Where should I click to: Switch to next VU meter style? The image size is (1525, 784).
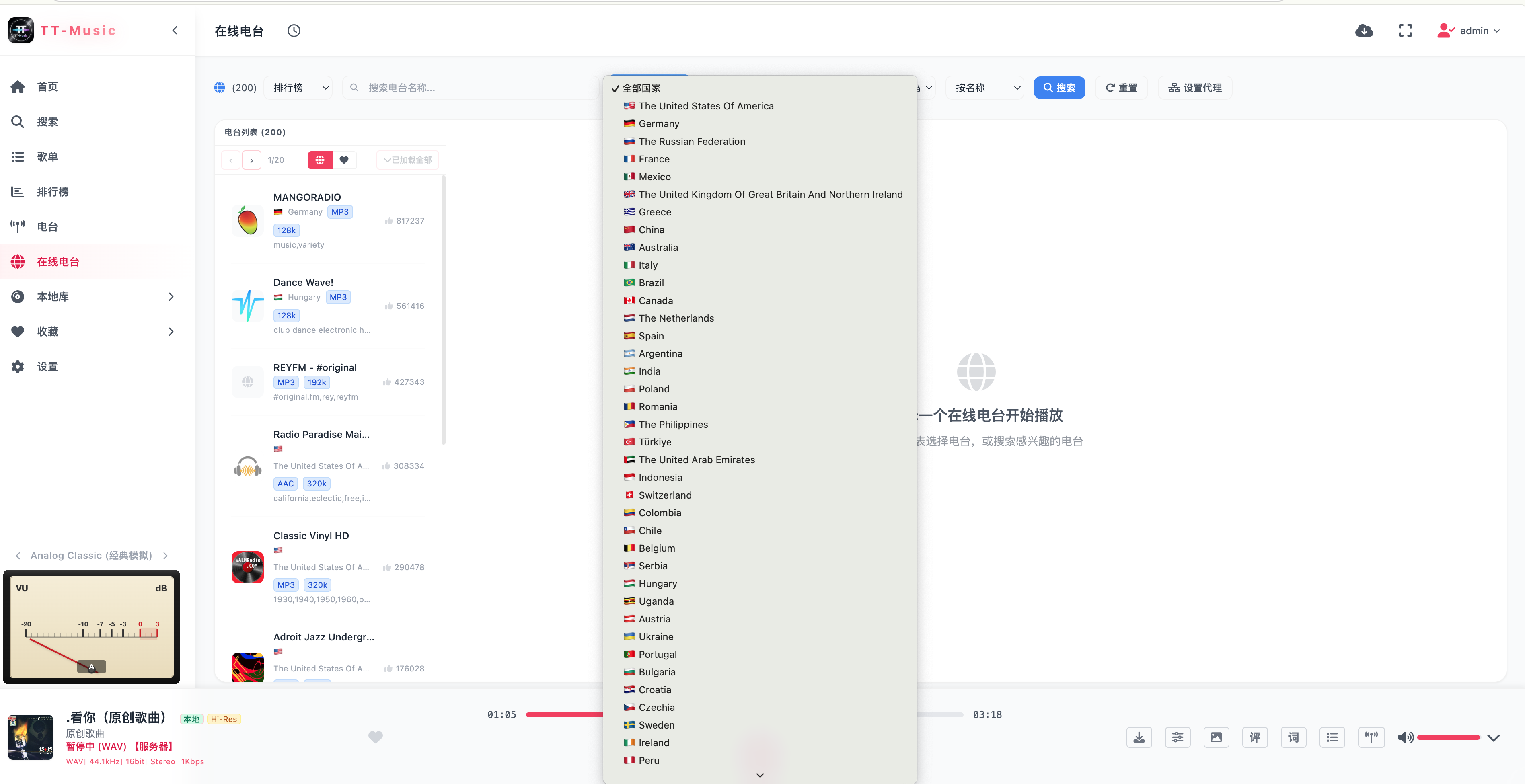(165, 556)
